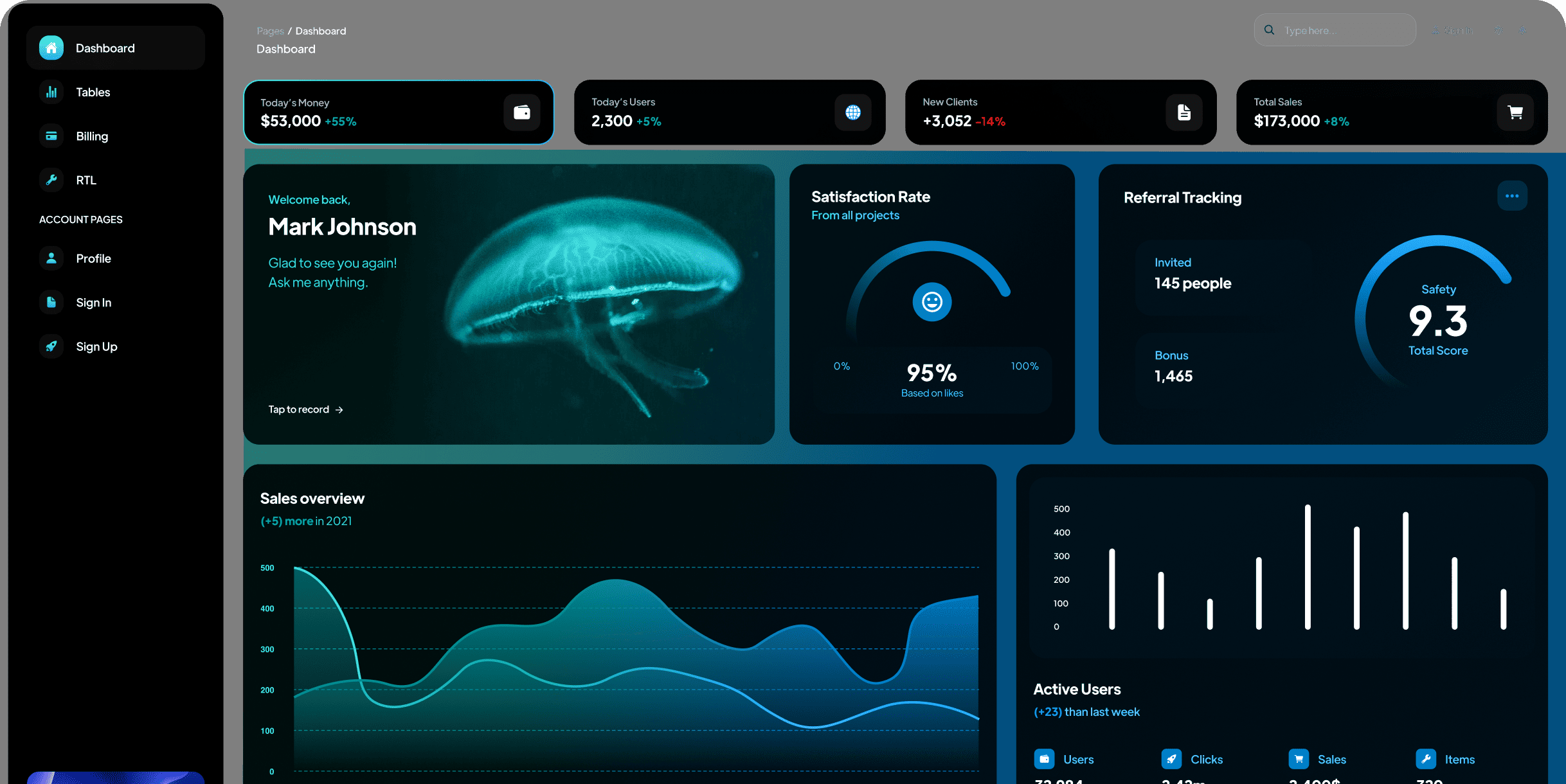Click the tallest bar in Active Users chart
Image resolution: width=1566 pixels, height=784 pixels.
(1308, 567)
